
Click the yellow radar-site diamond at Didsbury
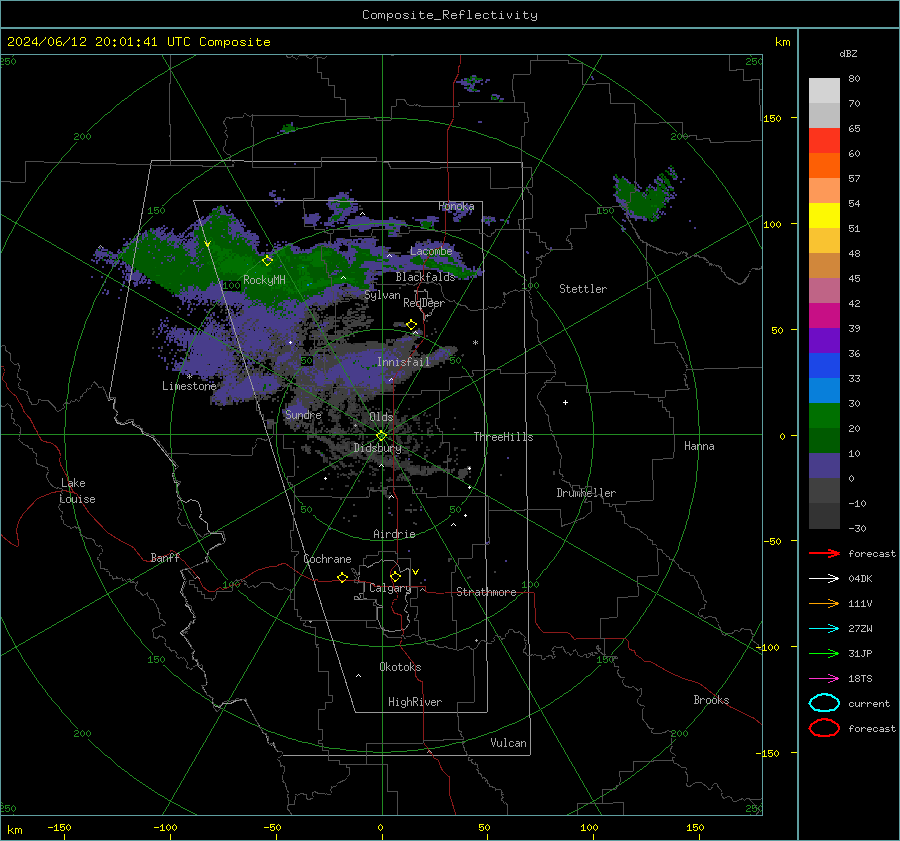[381, 436]
